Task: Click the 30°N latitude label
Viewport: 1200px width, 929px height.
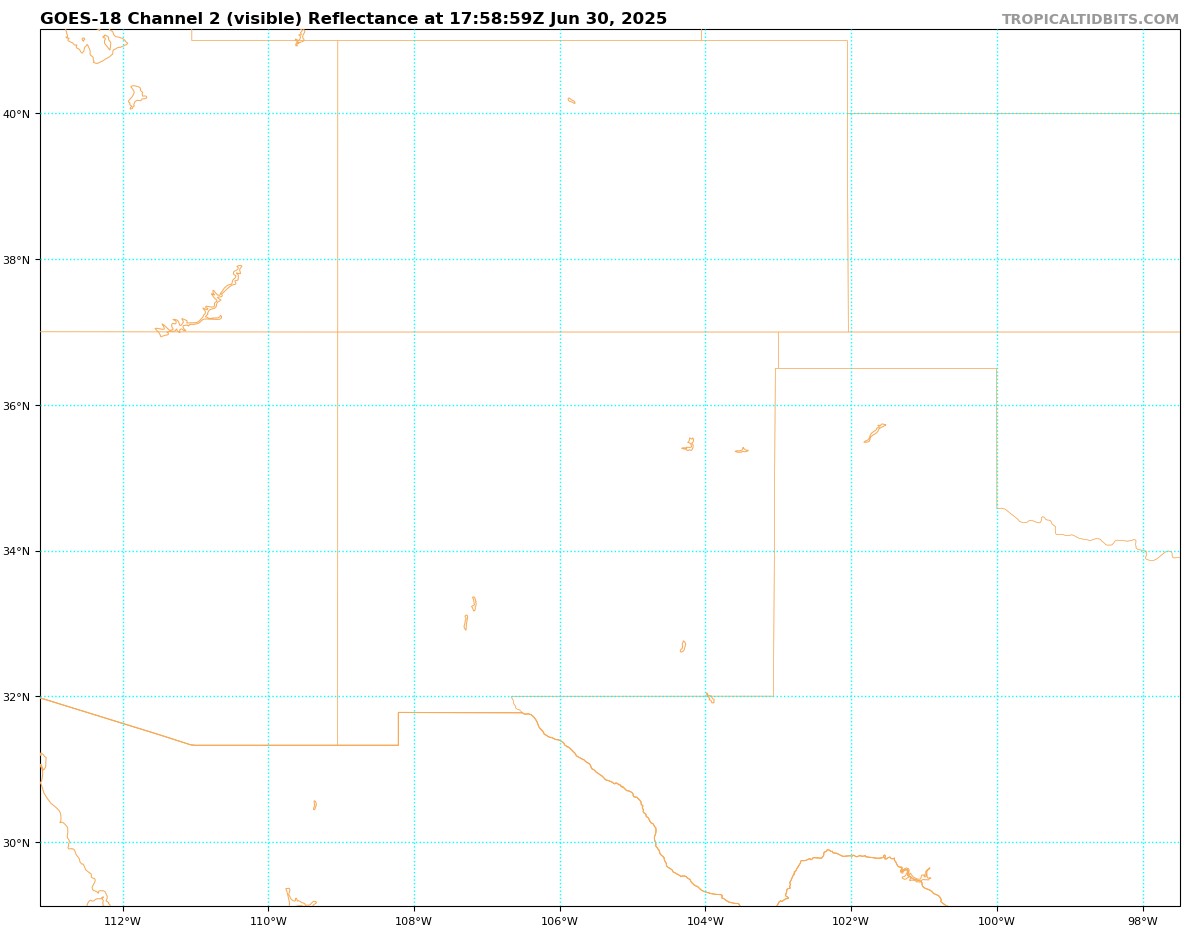Action: click(17, 843)
